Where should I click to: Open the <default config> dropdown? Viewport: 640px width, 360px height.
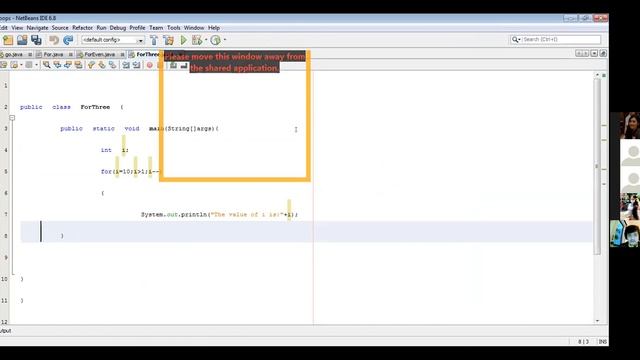pyautogui.click(x=140, y=40)
